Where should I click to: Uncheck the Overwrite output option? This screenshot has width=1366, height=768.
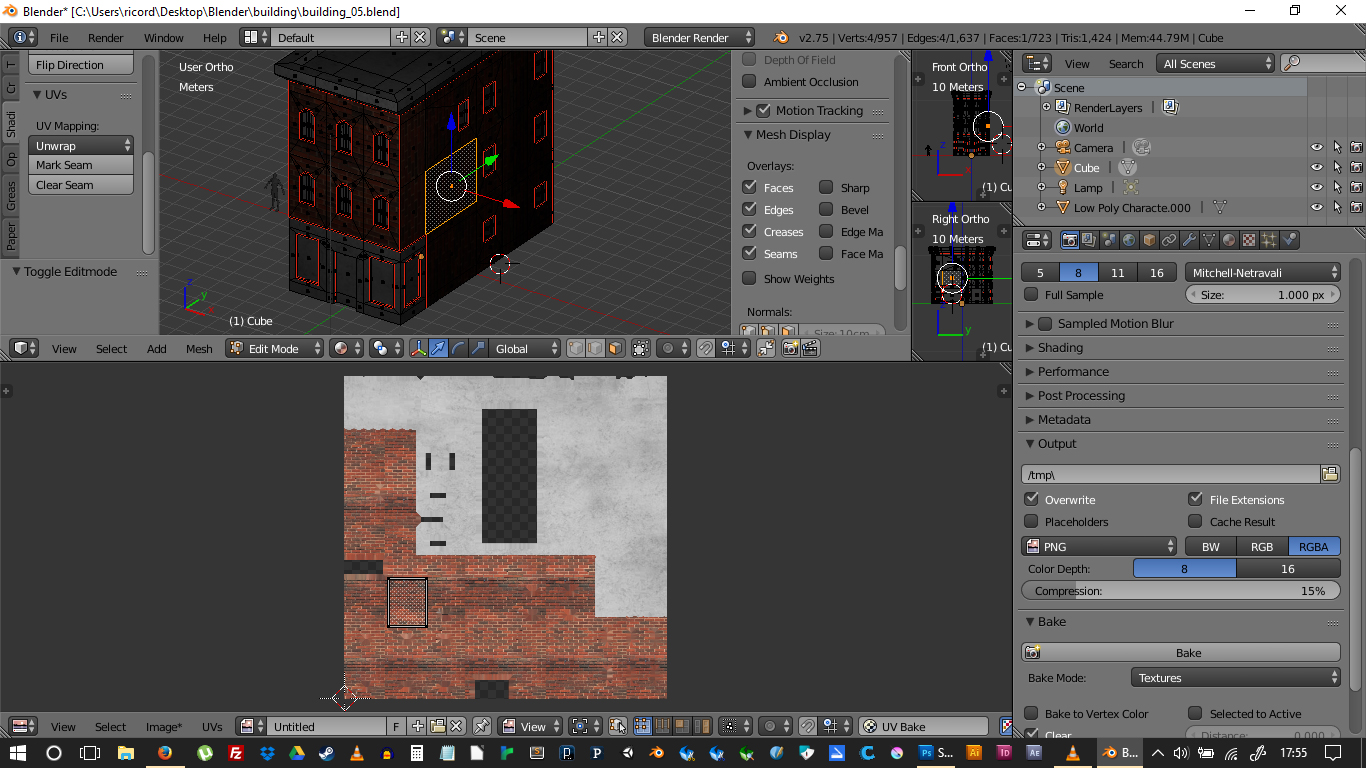tap(1032, 499)
